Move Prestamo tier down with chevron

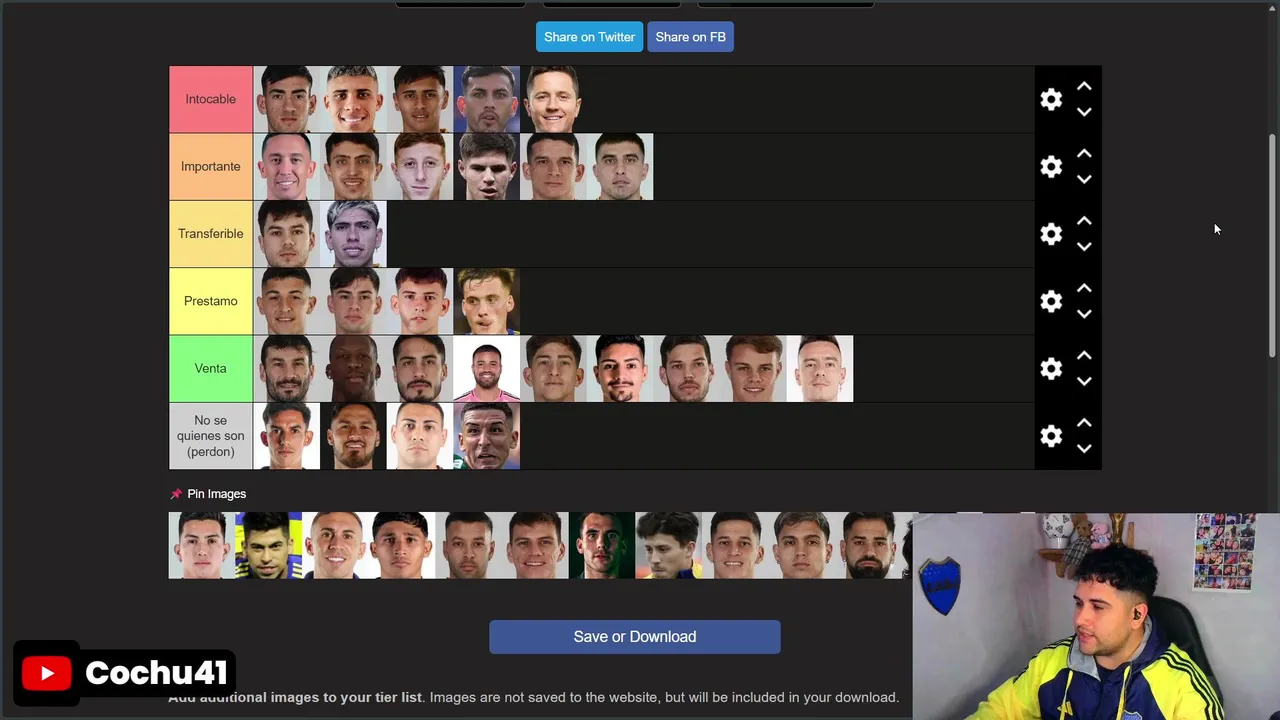click(x=1084, y=314)
